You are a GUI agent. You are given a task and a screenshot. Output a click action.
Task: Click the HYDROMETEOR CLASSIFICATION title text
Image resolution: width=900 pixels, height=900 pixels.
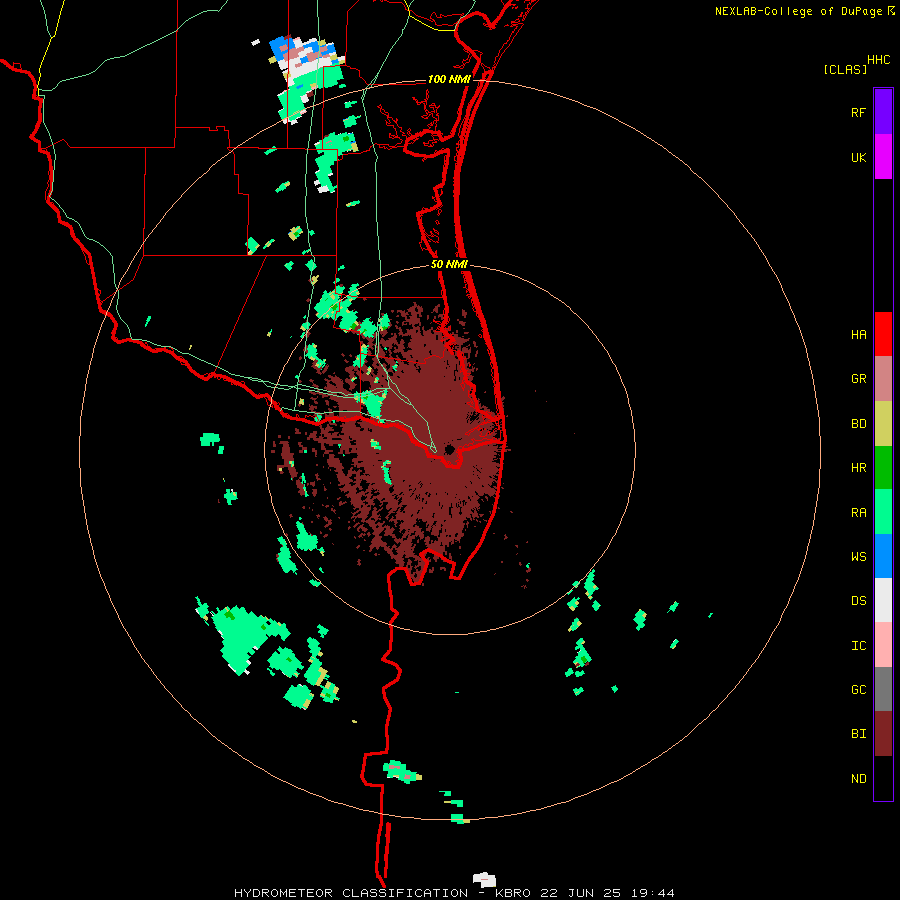[351, 893]
